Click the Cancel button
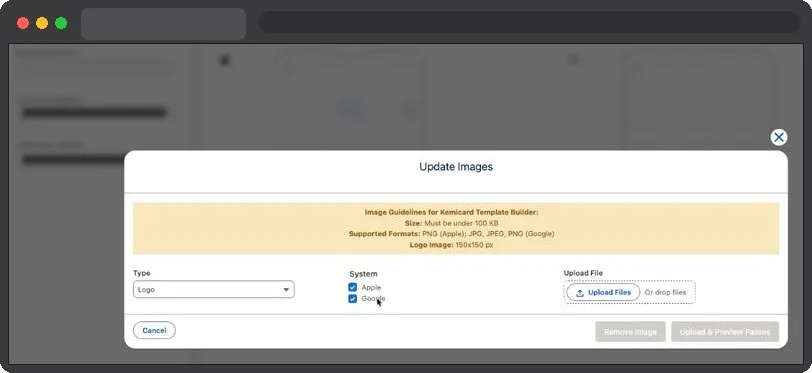The height and width of the screenshot is (373, 812). pyautogui.click(x=154, y=331)
